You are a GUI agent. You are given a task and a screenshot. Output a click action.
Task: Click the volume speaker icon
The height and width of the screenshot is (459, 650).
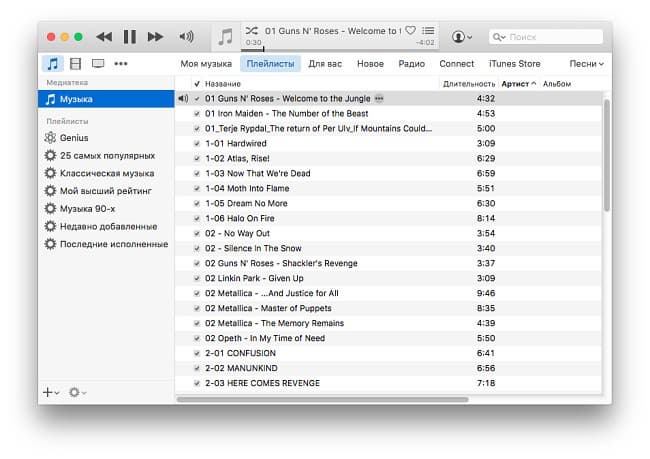pos(186,37)
